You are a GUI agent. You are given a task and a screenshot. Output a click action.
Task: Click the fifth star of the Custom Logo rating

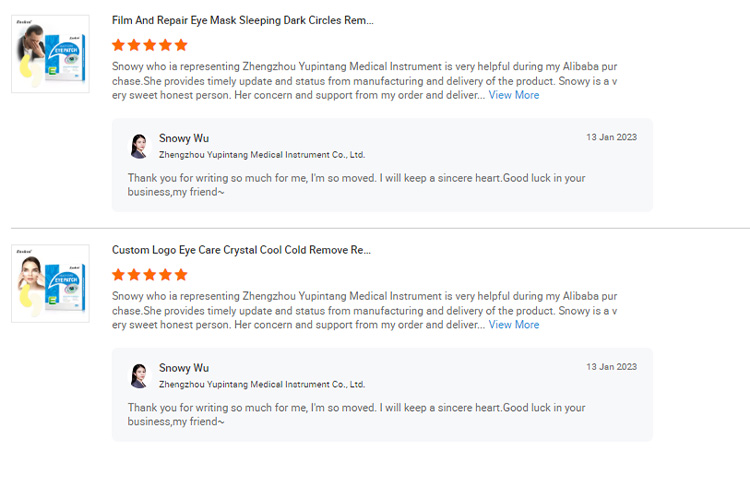[181, 275]
